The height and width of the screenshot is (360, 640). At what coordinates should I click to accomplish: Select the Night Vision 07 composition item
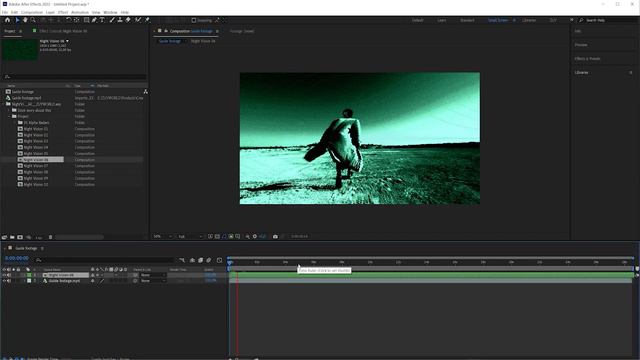(36, 166)
